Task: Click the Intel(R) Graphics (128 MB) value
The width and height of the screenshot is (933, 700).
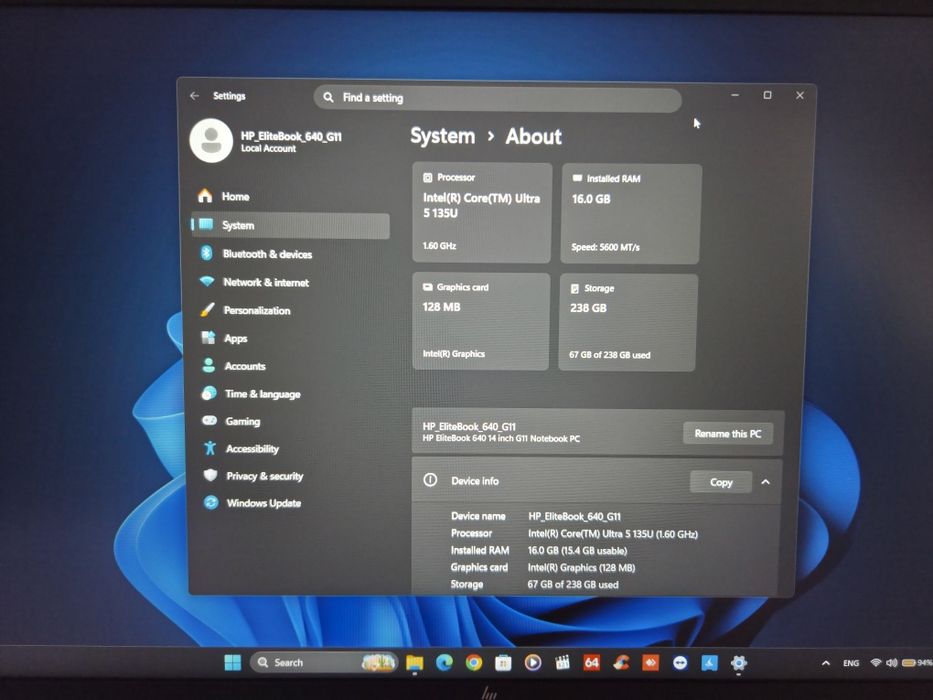Action: pos(581,568)
